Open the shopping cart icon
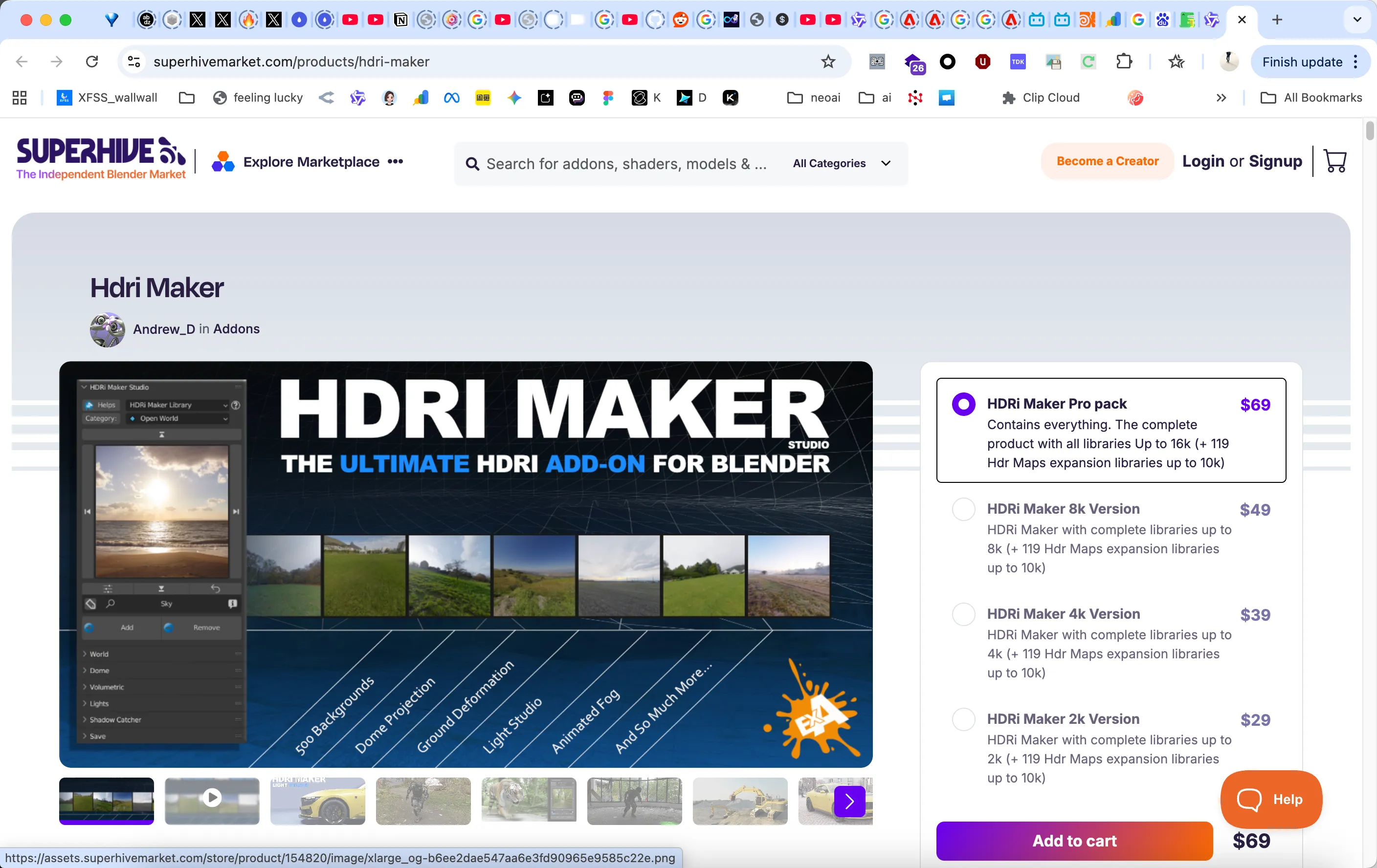Image resolution: width=1377 pixels, height=868 pixels. 1335,161
